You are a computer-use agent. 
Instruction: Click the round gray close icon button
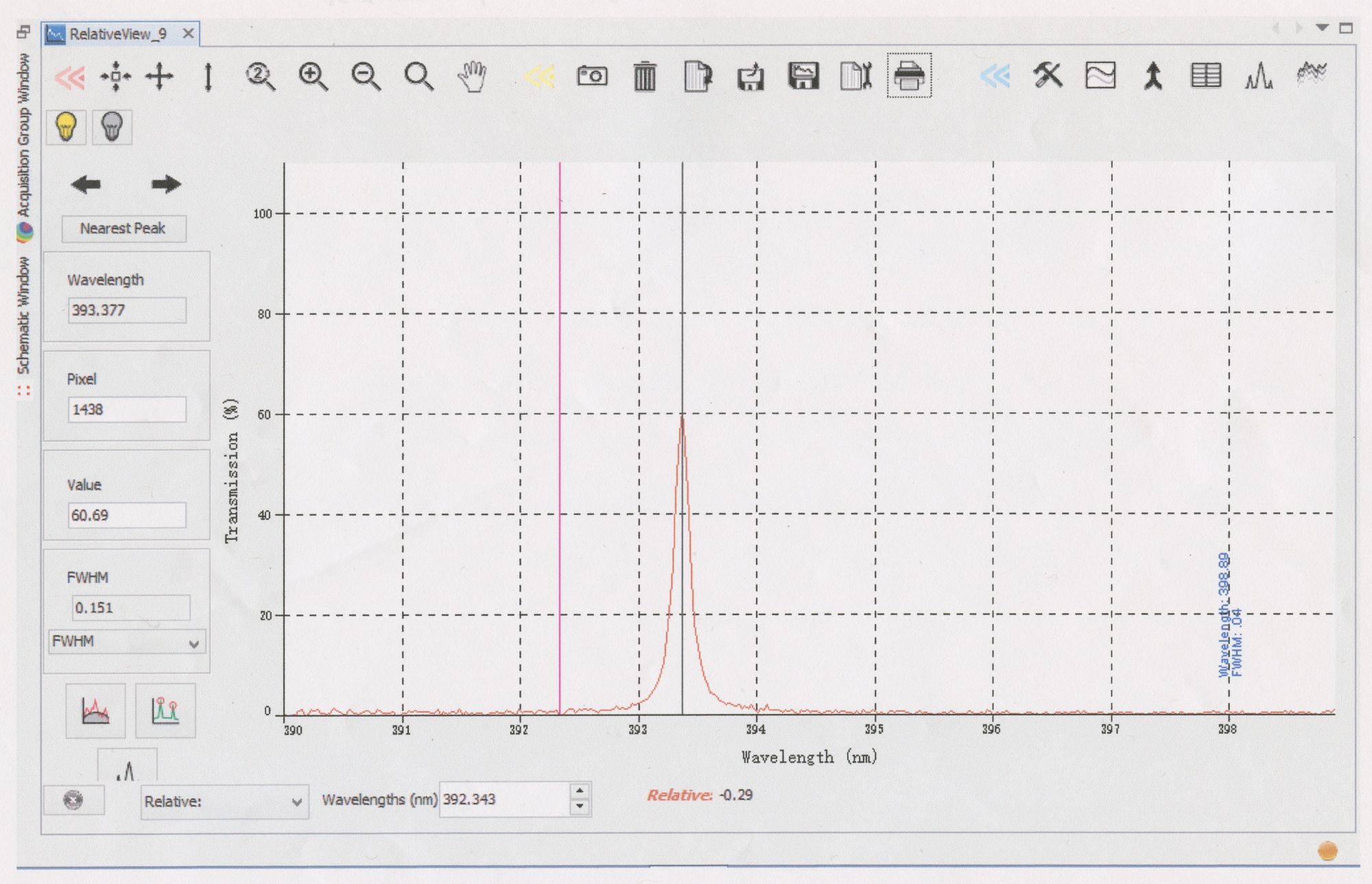pos(73,800)
